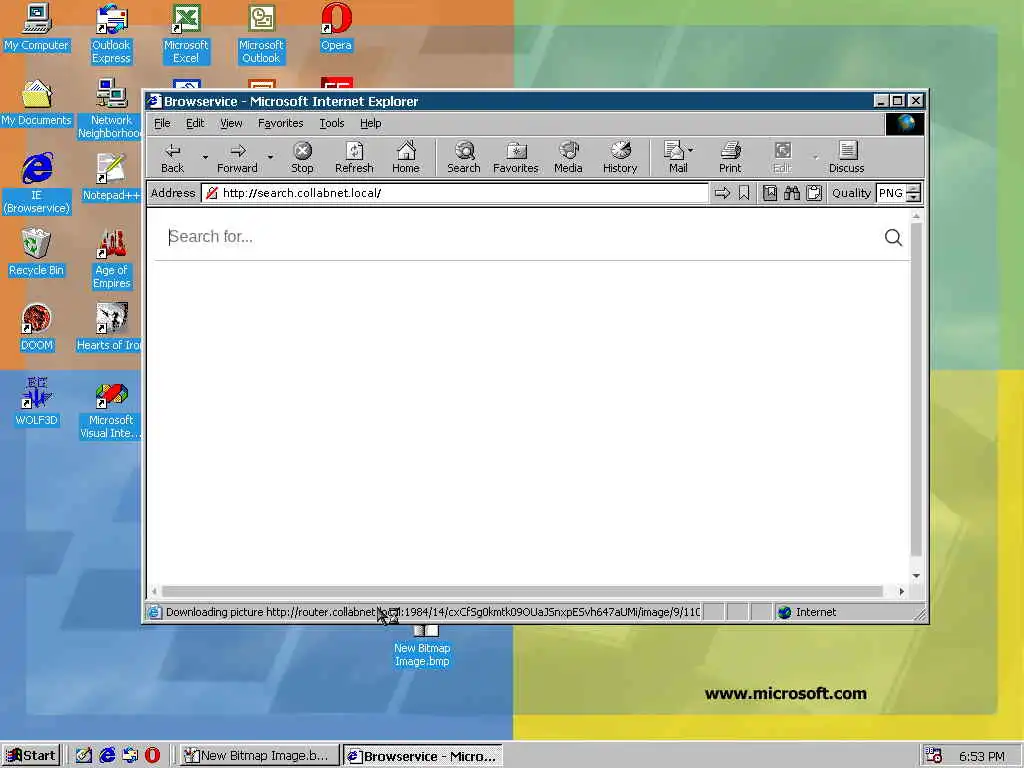Click the system tray icon beside clock
1024x768 pixels.
pos(934,756)
